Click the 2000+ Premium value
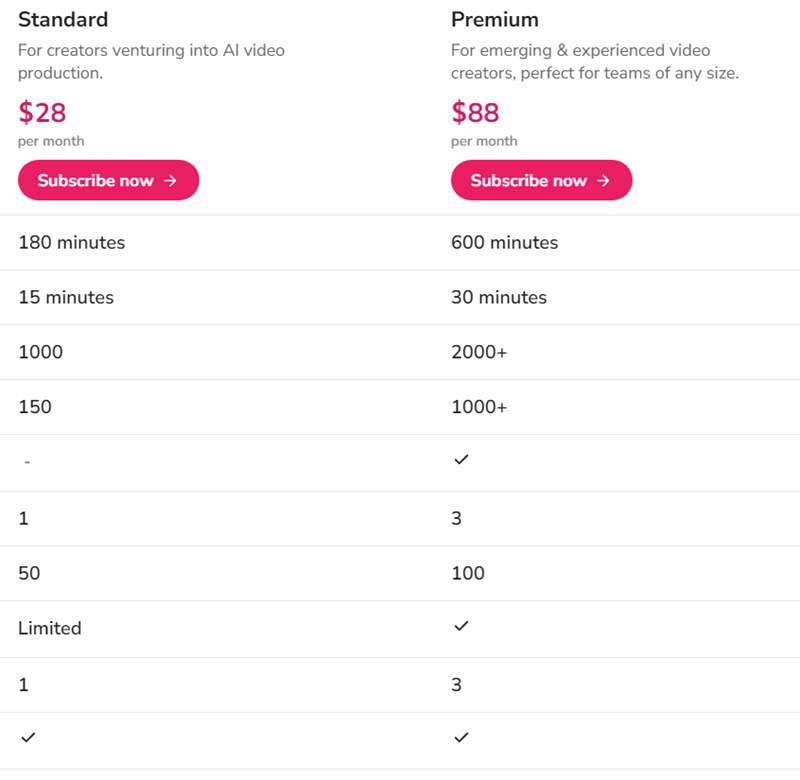 [x=479, y=352]
